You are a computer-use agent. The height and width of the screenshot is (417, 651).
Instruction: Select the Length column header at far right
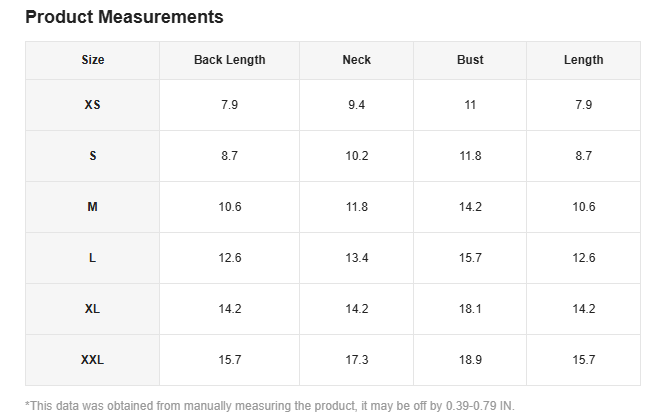coord(583,60)
